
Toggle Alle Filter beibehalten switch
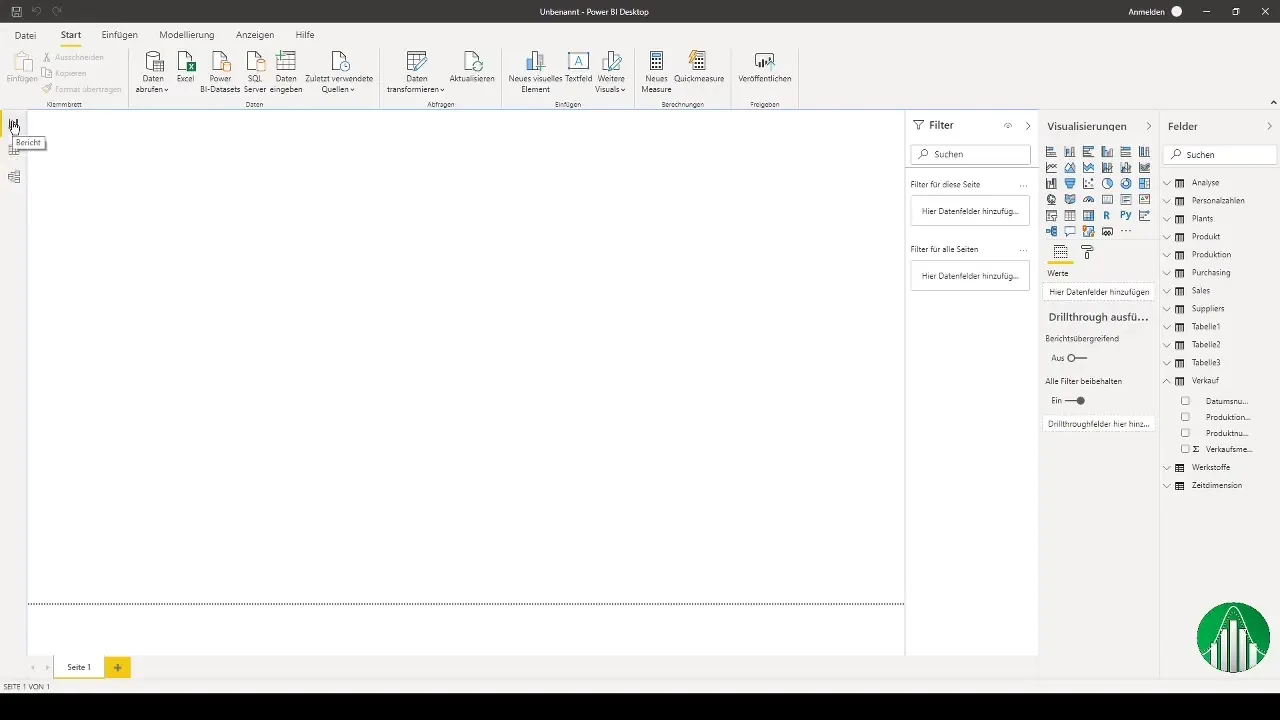1075,401
